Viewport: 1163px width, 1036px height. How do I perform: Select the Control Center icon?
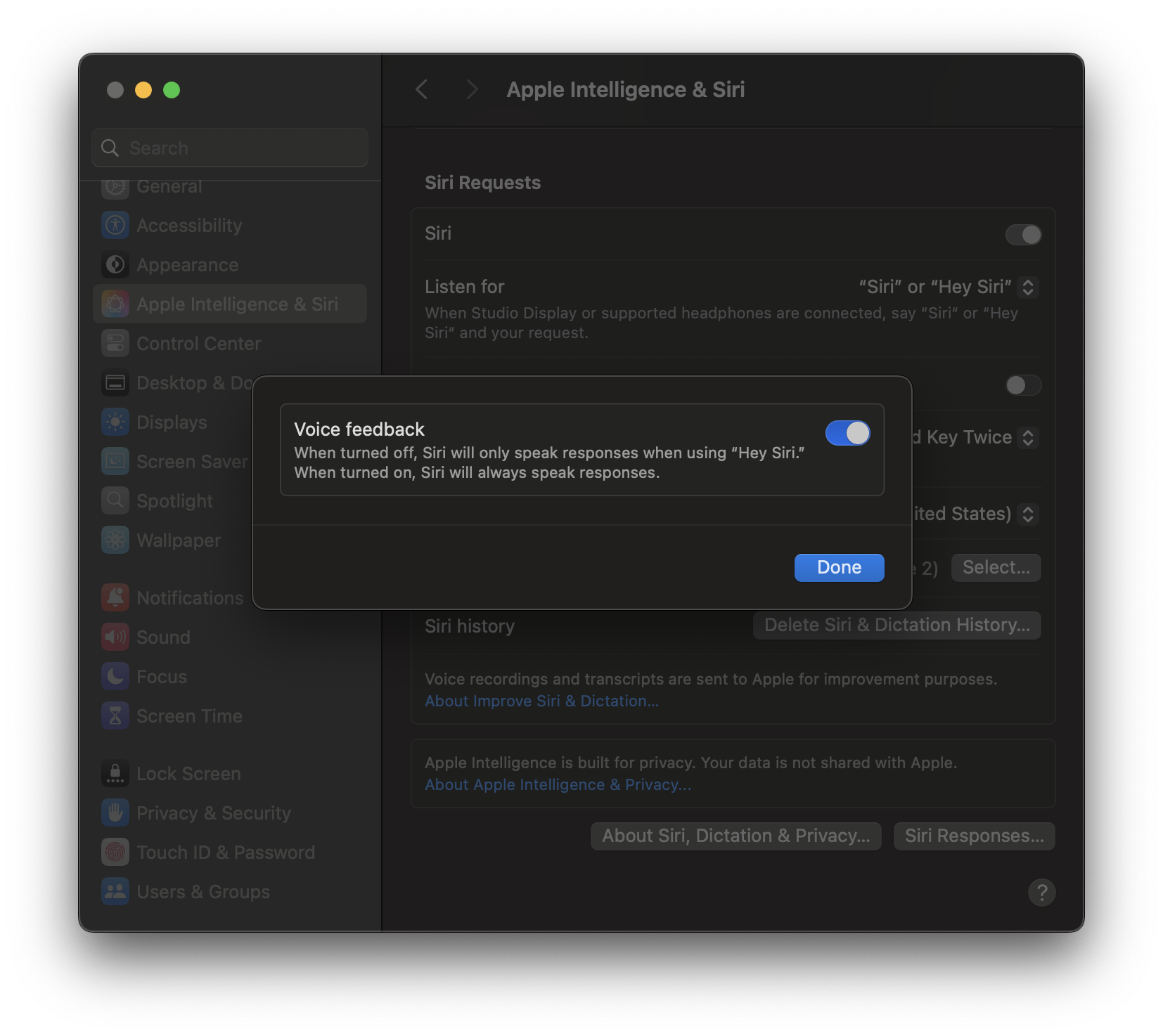tap(115, 343)
